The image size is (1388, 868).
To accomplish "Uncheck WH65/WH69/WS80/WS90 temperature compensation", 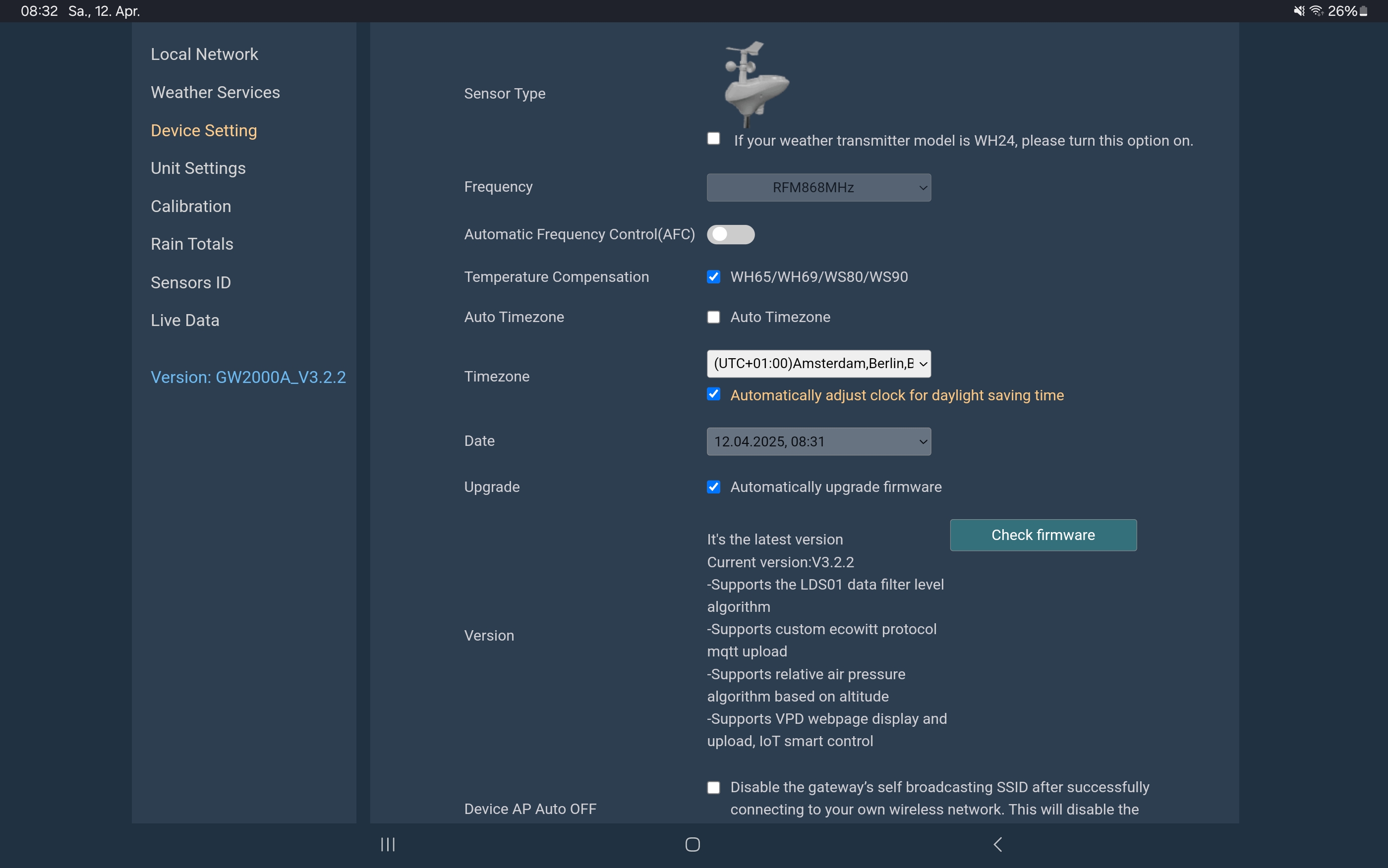I will coord(713,277).
